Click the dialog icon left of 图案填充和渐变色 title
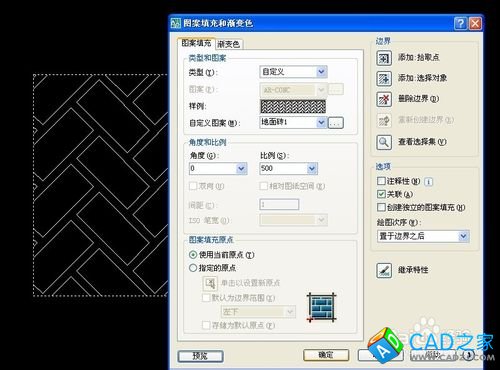 (176, 23)
